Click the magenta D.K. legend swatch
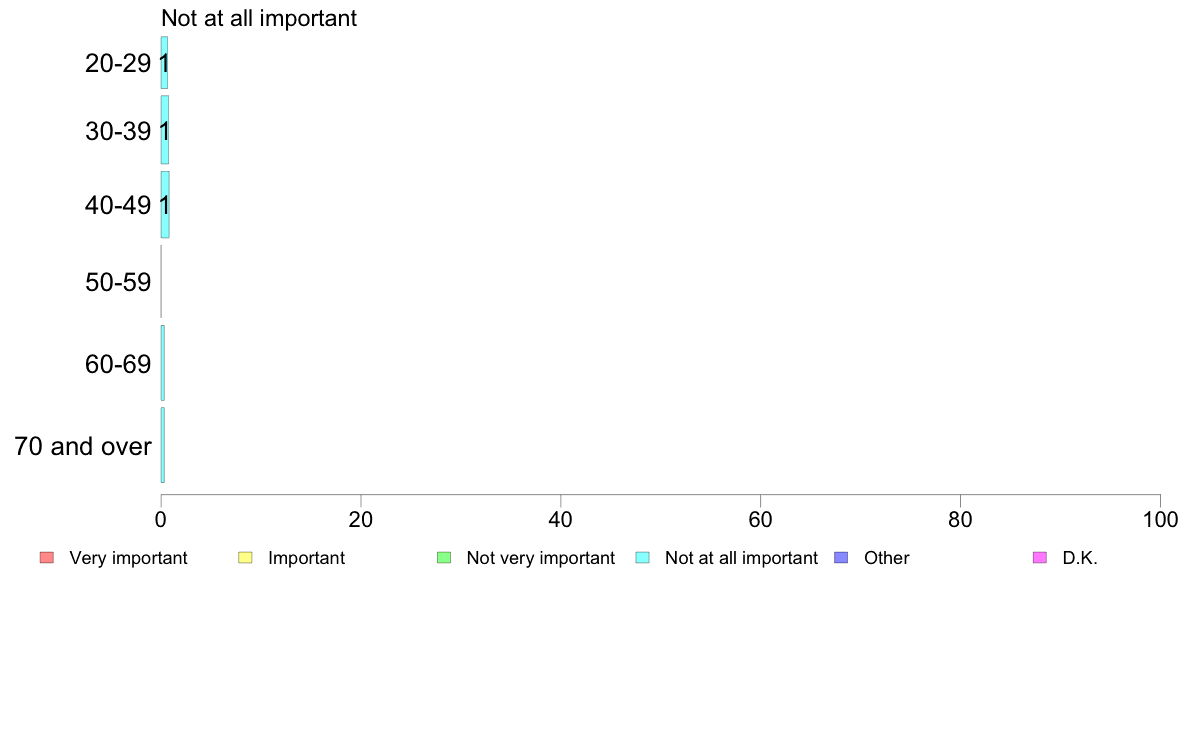Image resolution: width=1188 pixels, height=736 pixels. click(1040, 558)
